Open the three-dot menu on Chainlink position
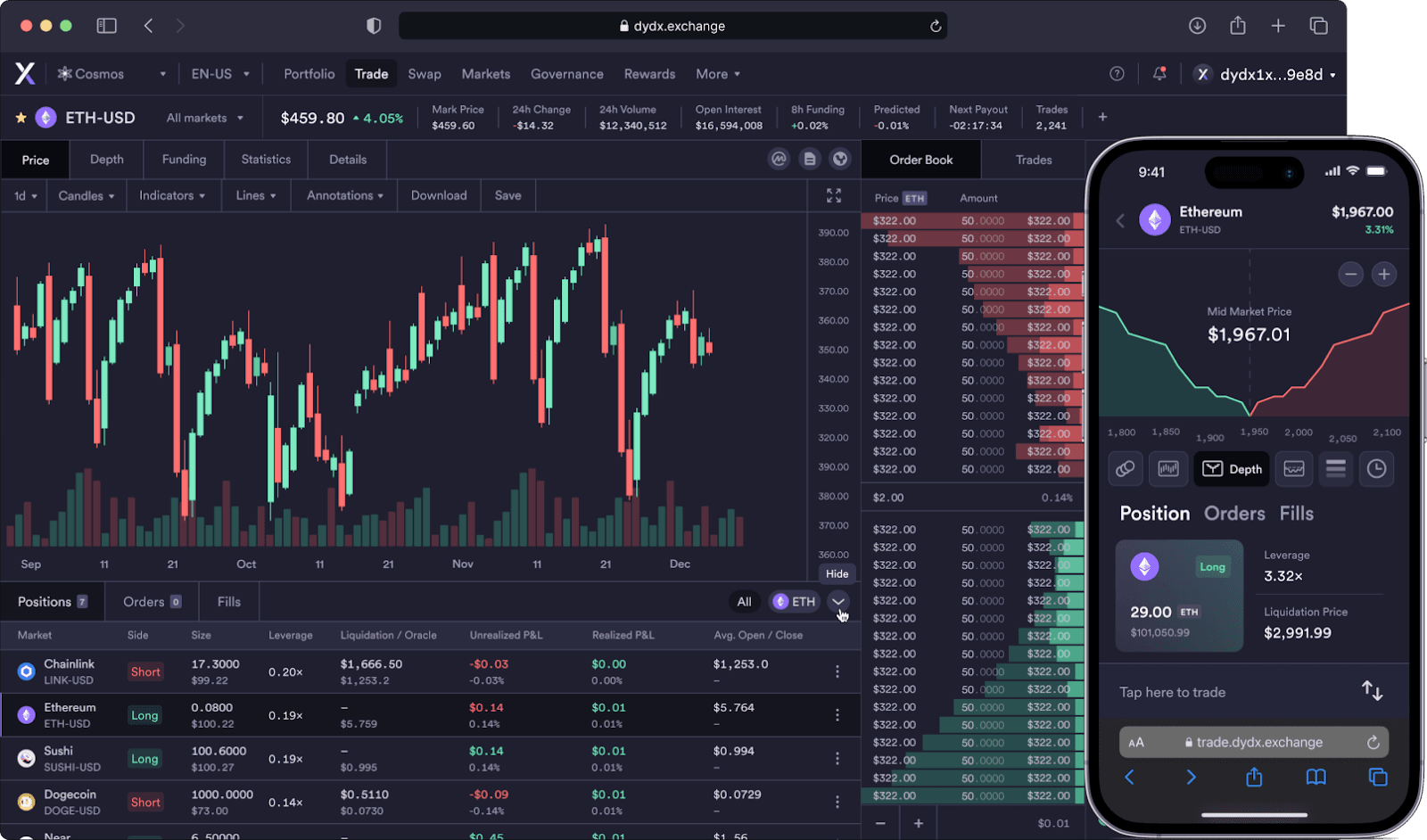Image resolution: width=1427 pixels, height=840 pixels. coord(837,671)
